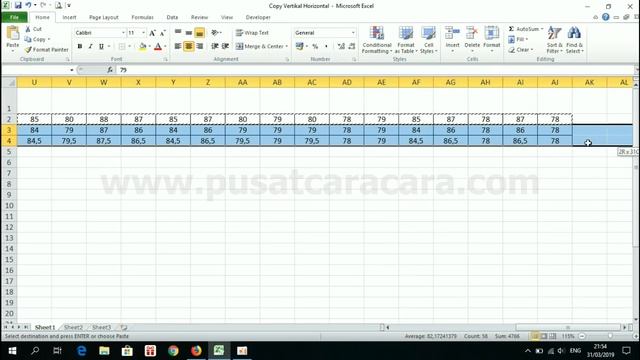Click the Decrease Font Size icon
Viewport: 640px width, 360px height.
pos(162,33)
